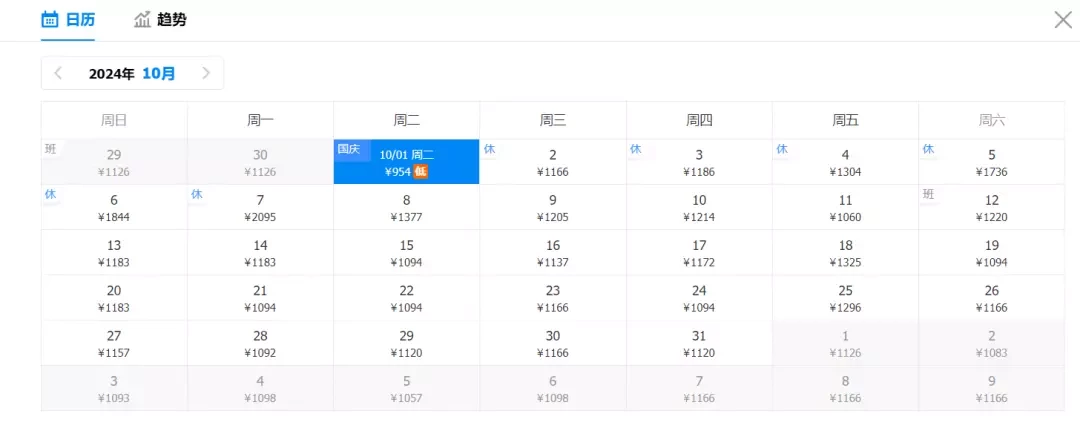Choose October 27 priced ¥1157

tap(114, 344)
